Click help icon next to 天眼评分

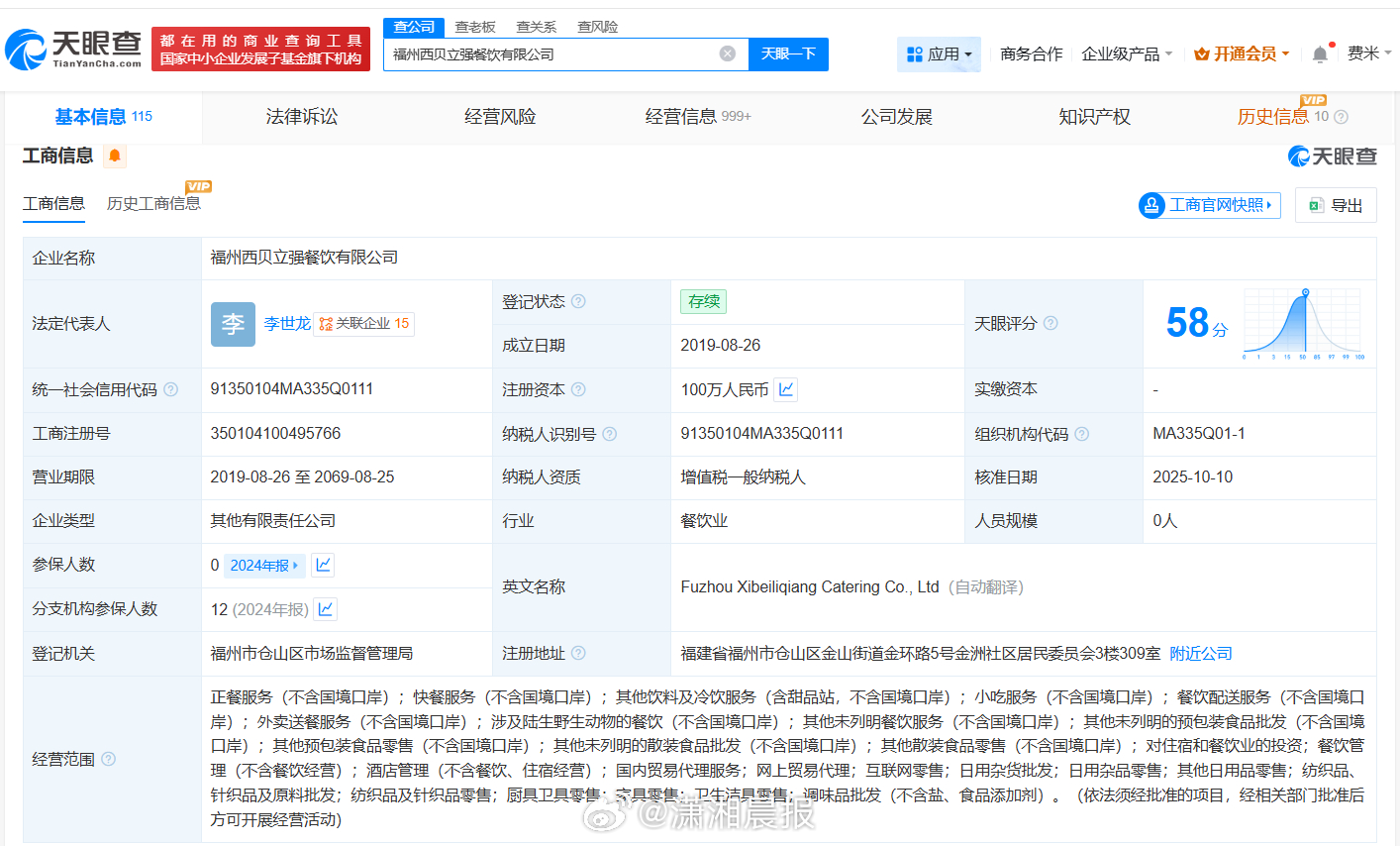click(x=1050, y=323)
